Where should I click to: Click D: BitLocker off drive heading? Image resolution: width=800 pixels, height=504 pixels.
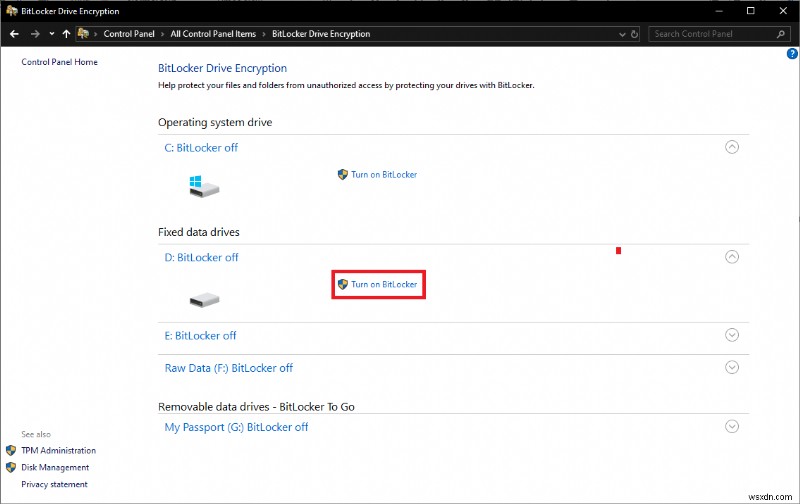(x=201, y=258)
